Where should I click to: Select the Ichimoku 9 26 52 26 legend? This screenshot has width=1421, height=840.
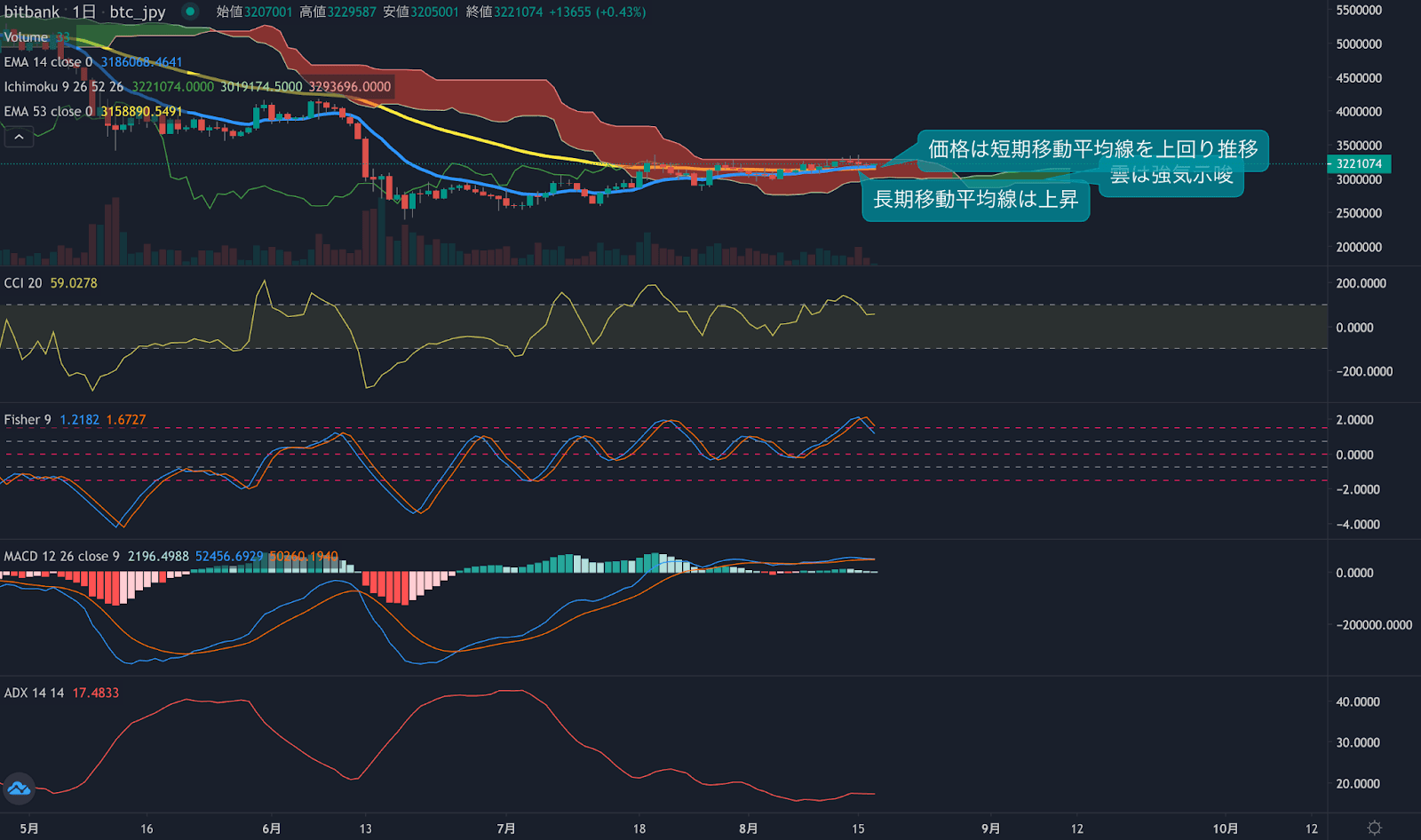click(62, 86)
